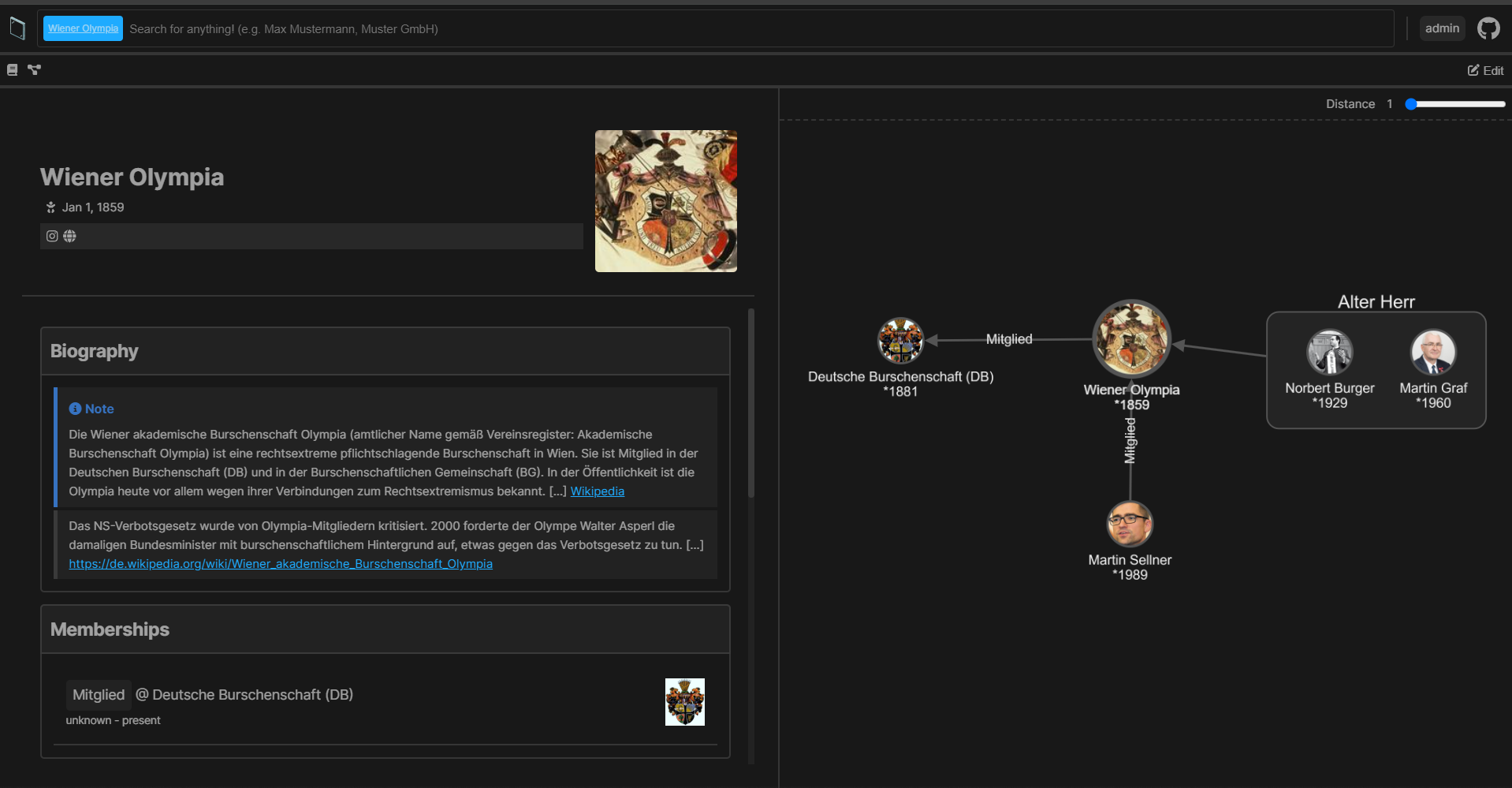Click the app logo icon at top left

(17, 28)
